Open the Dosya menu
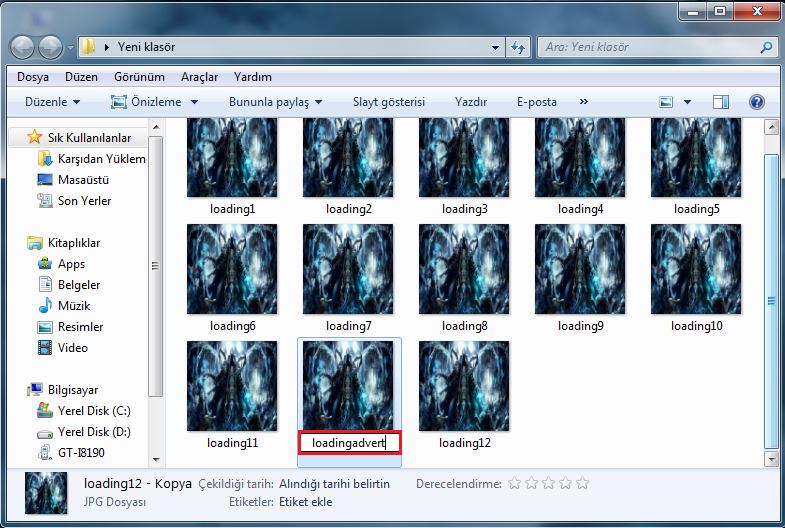 [x=33, y=77]
